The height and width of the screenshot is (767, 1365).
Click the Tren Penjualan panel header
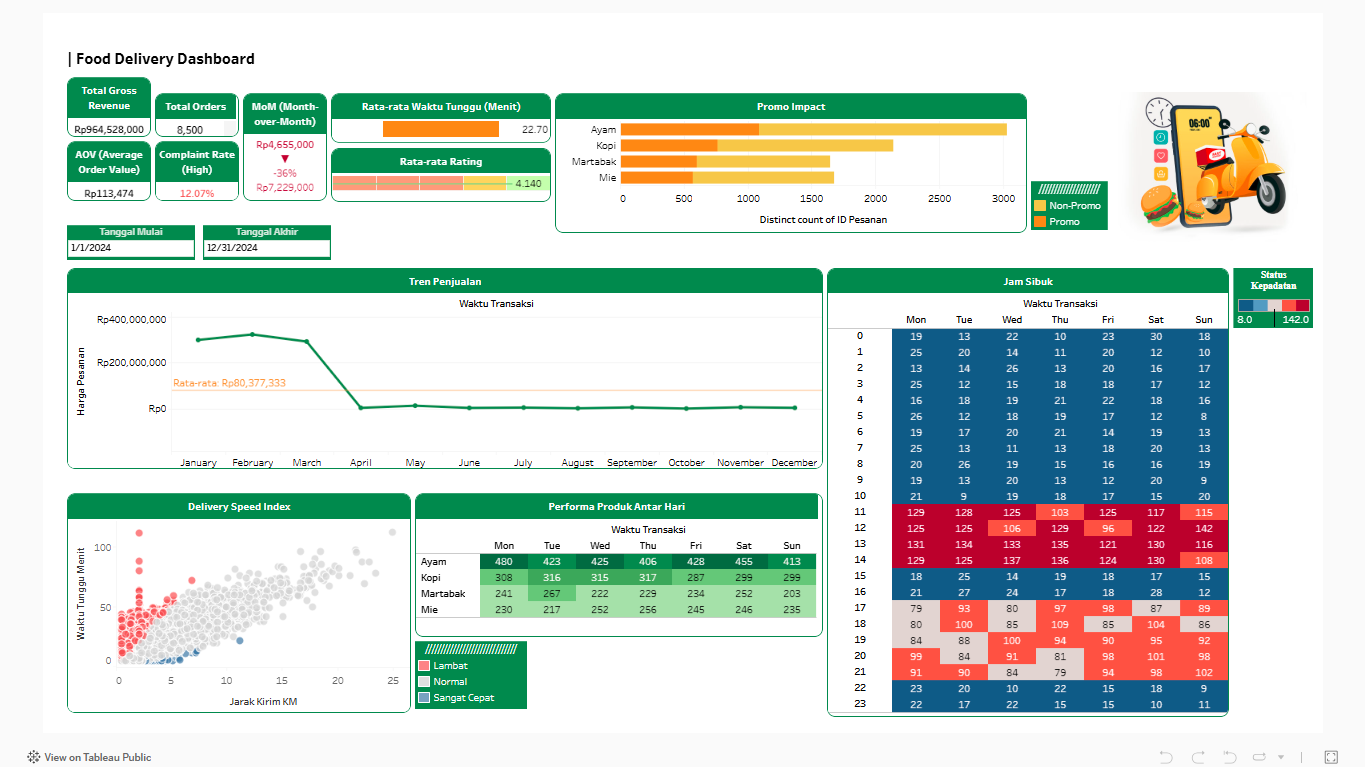[445, 281]
